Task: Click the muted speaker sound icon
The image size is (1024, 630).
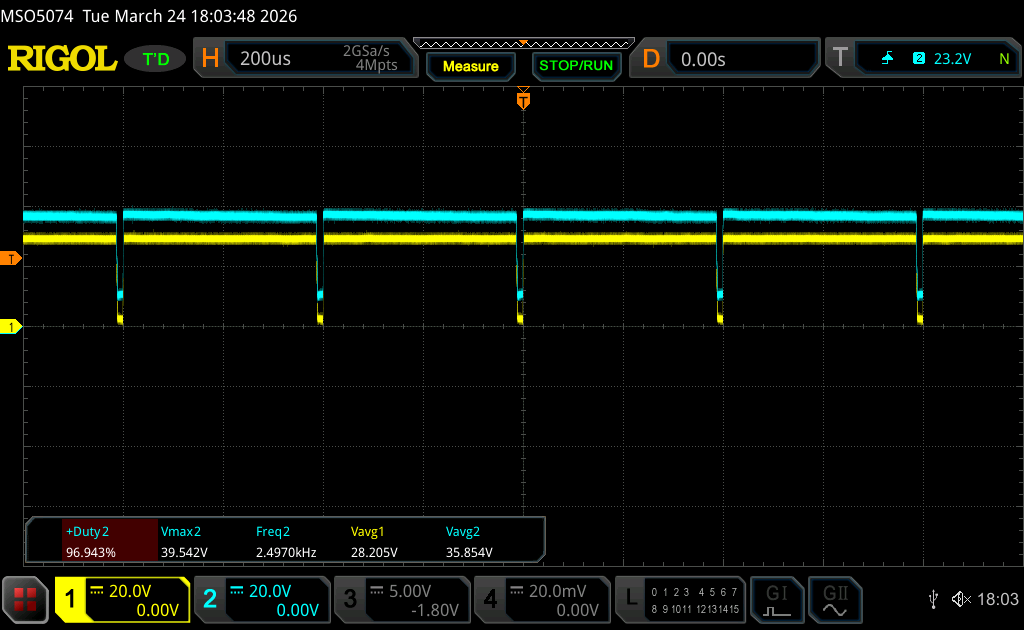Action: point(961,599)
